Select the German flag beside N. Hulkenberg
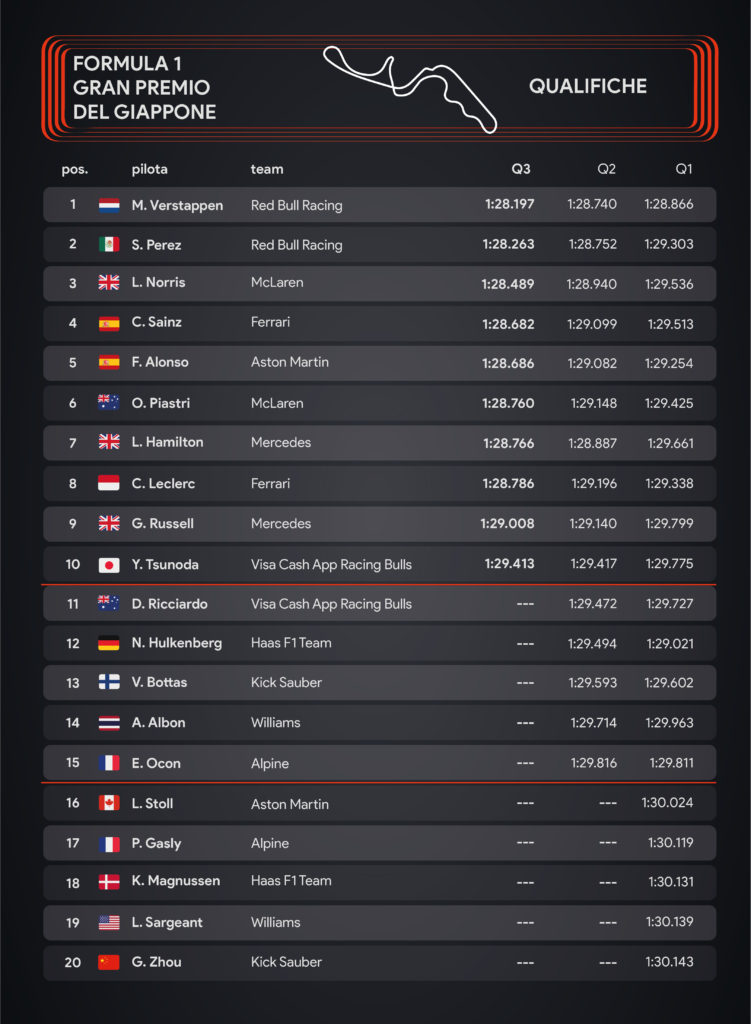This screenshot has width=751, height=1024. pos(108,643)
